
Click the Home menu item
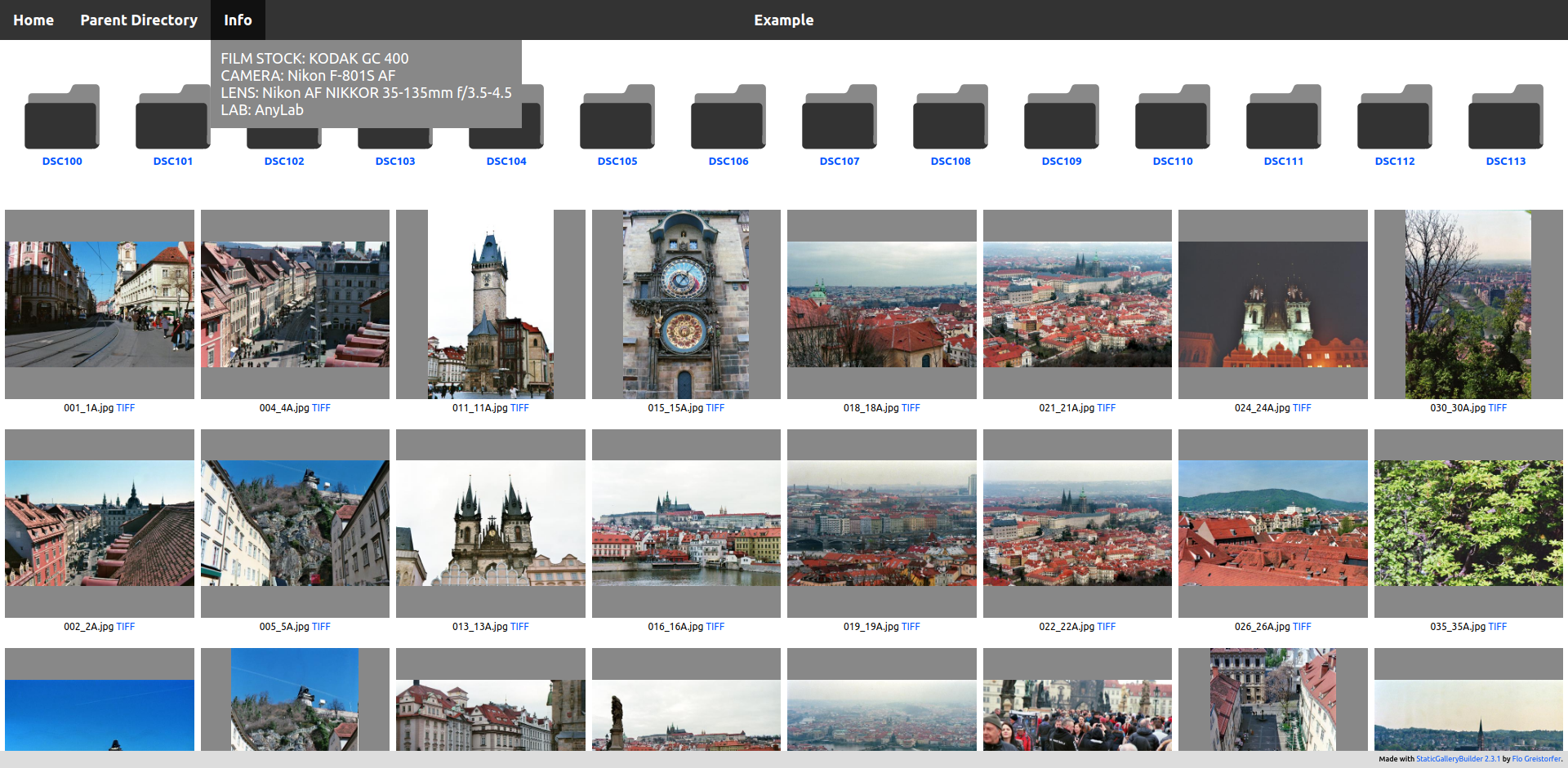[33, 20]
